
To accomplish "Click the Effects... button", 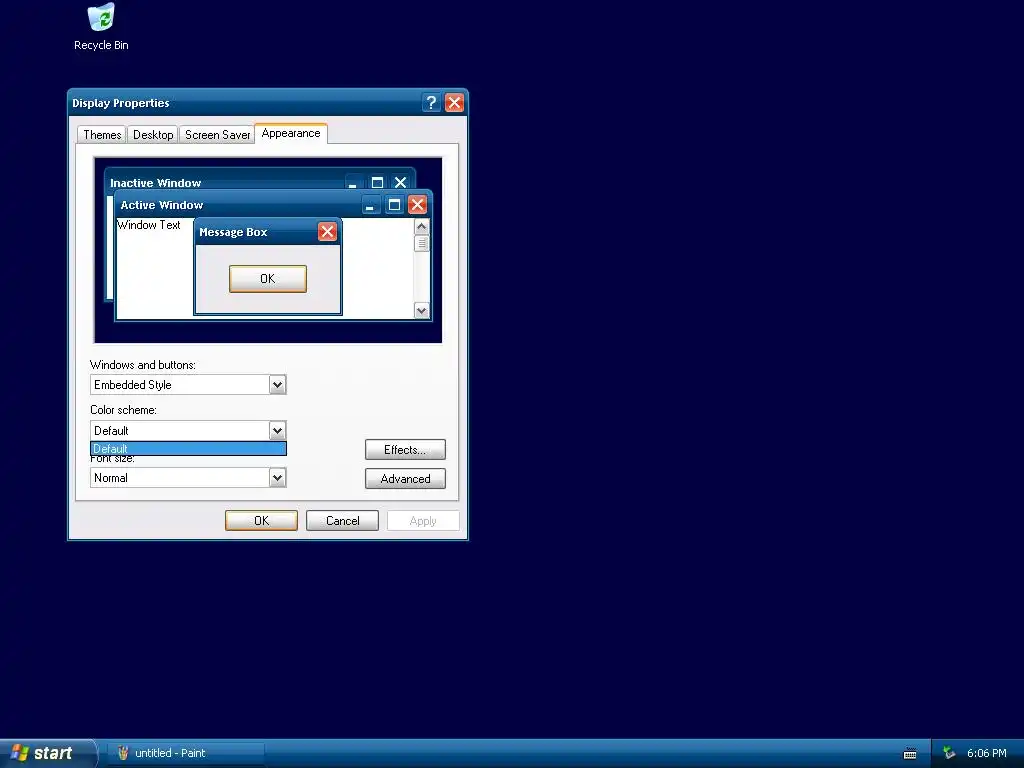I will tap(405, 450).
